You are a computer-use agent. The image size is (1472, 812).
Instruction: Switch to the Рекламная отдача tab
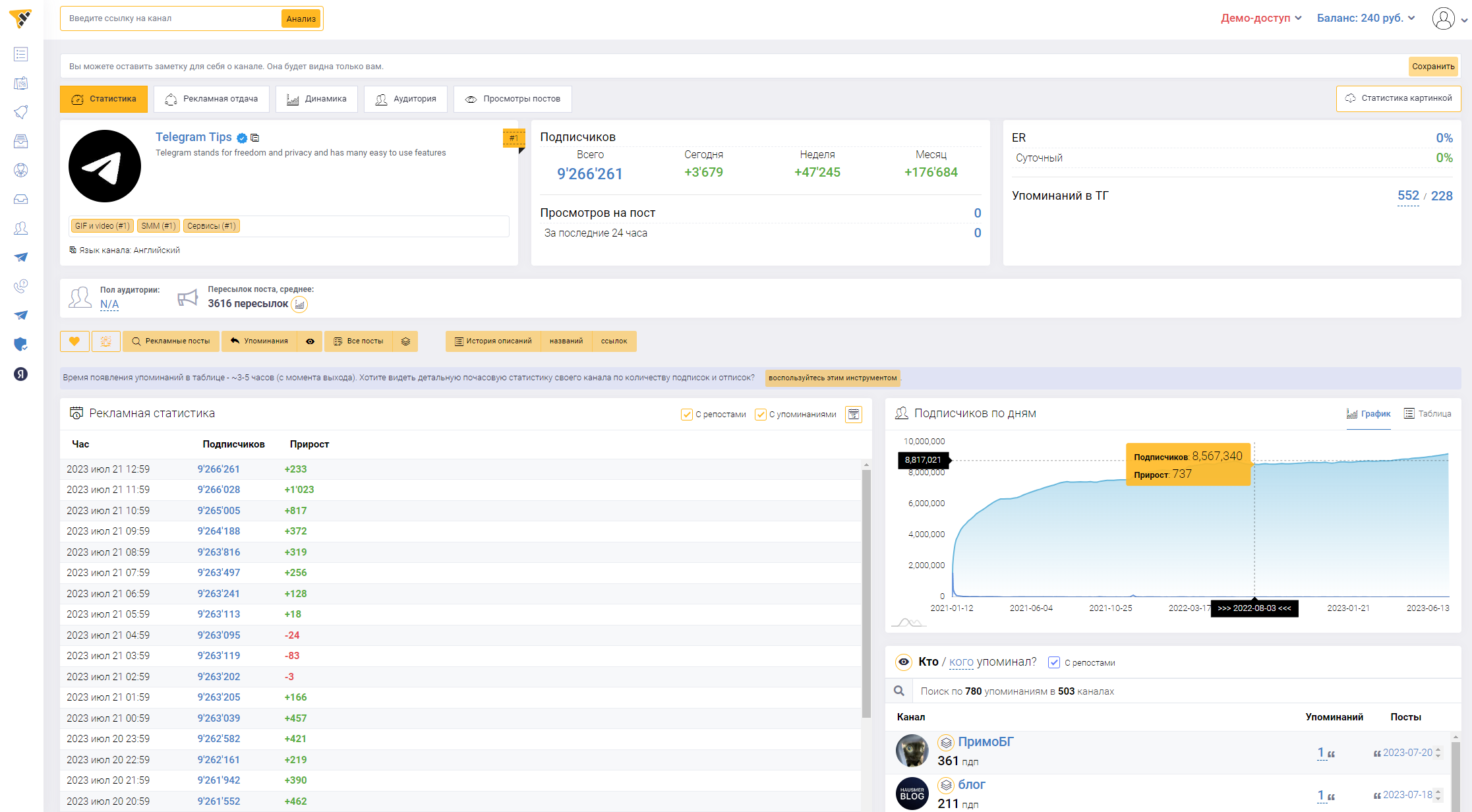coord(212,99)
